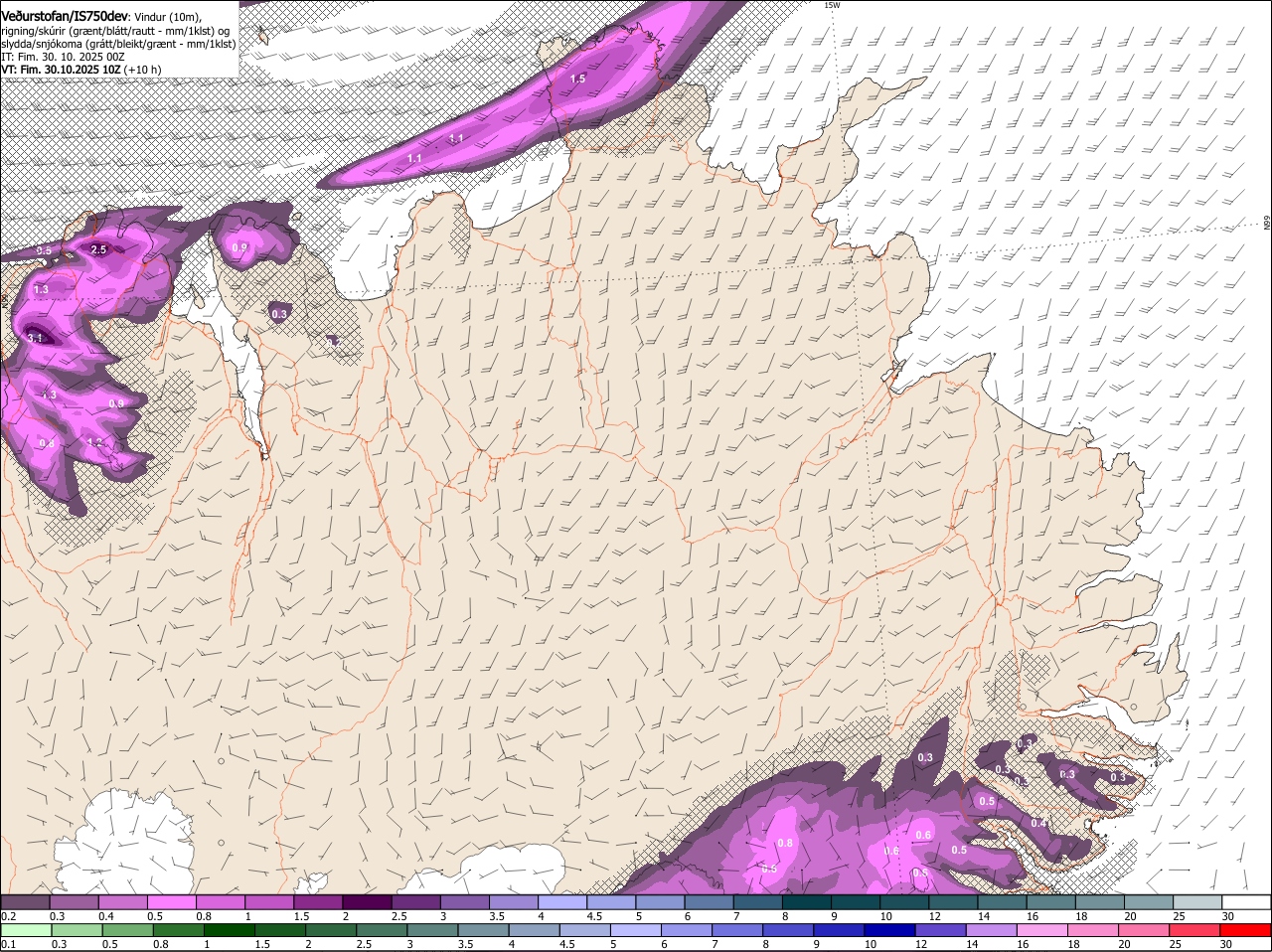The image size is (1272, 952).
Task: Select the white swatch above 30 in snow legend
Action: click(1246, 901)
